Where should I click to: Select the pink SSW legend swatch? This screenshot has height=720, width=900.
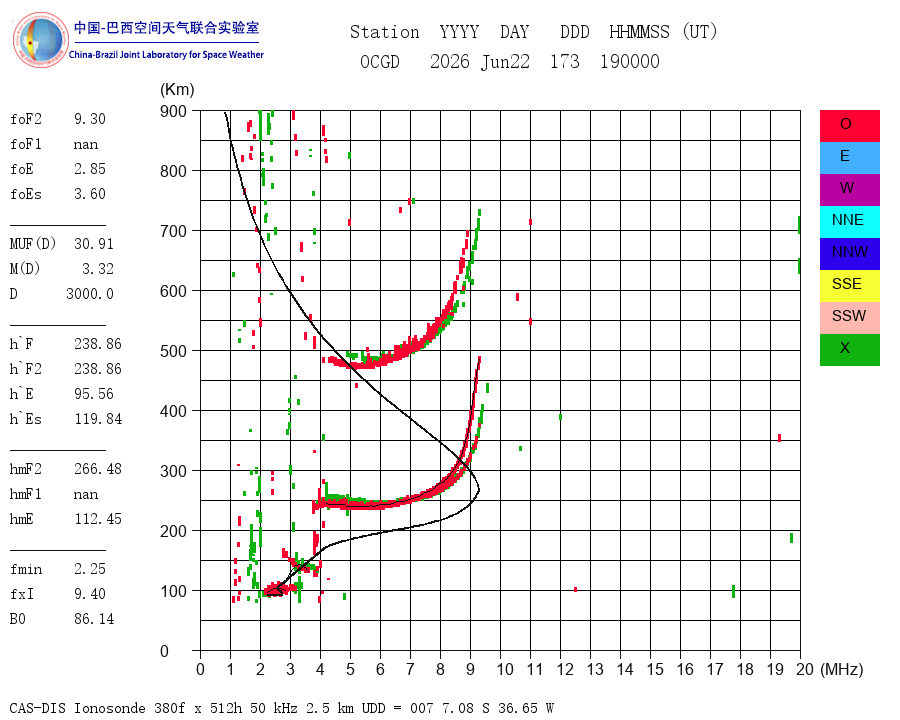(849, 318)
